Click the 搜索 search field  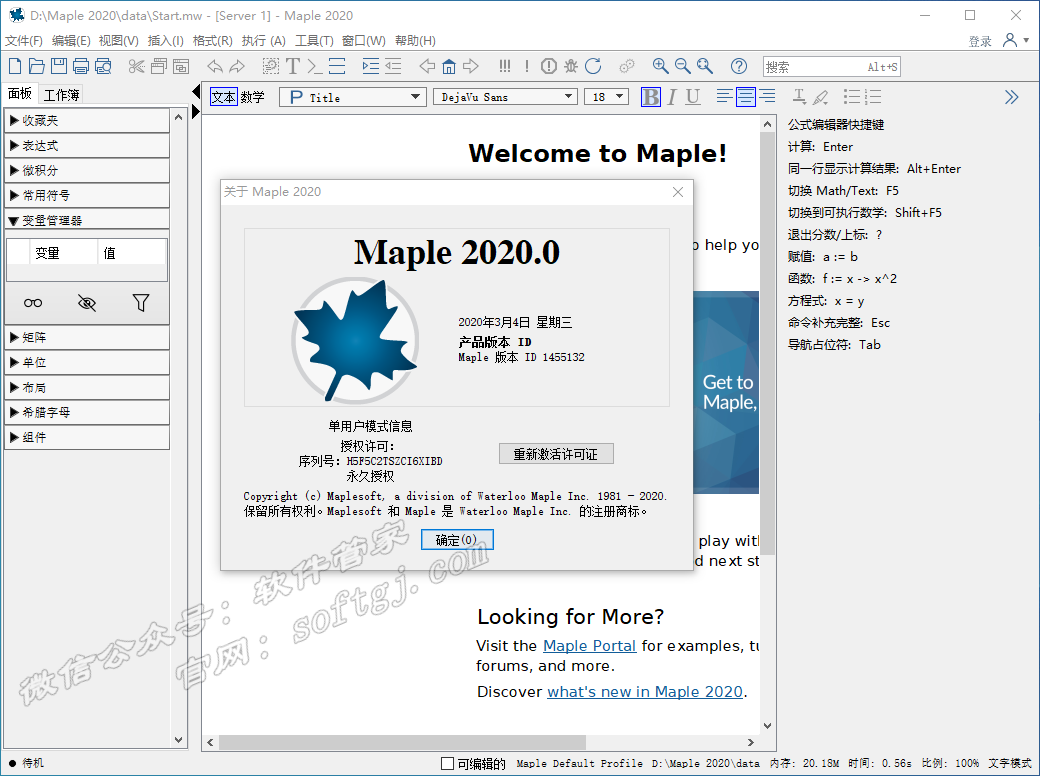pyautogui.click(x=832, y=66)
